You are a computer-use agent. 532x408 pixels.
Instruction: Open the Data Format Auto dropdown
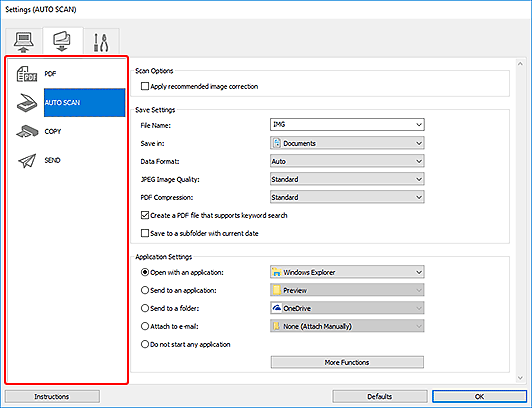347,161
